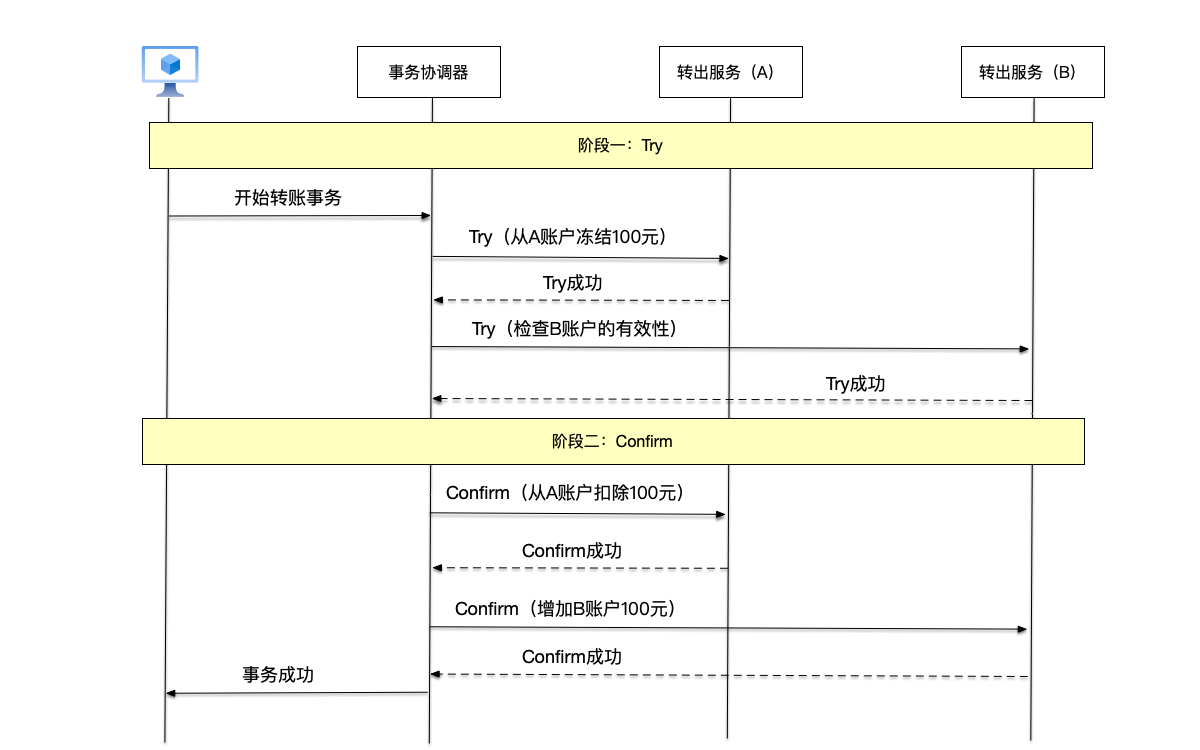1200x750 pixels.
Task: Click the Try（从A账户冻结100元）label
Action: [x=580, y=238]
